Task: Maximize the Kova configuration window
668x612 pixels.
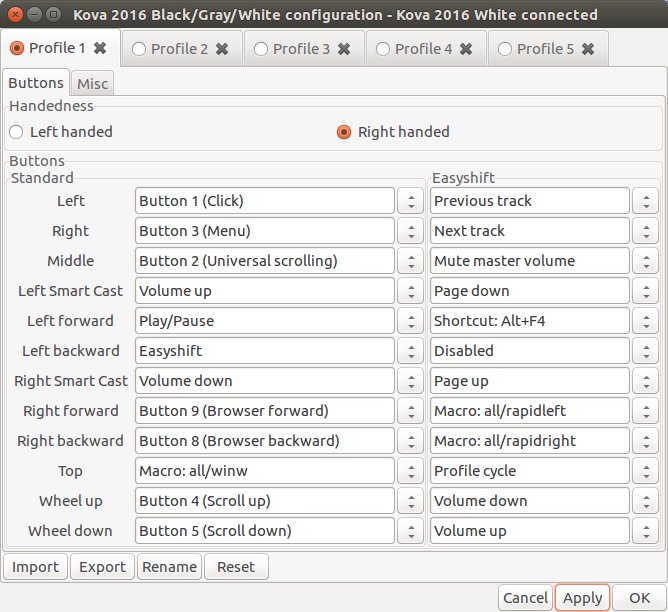Action: click(53, 15)
